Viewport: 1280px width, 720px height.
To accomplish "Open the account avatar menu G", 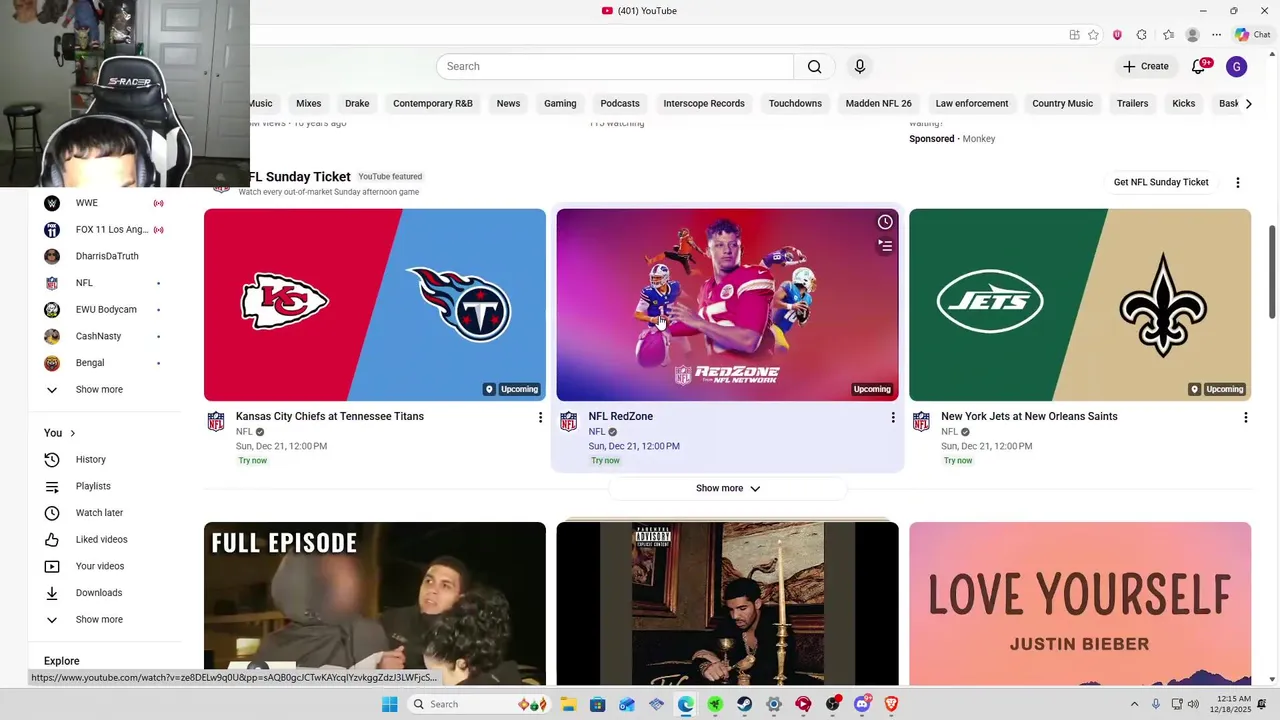I will pos(1237,66).
